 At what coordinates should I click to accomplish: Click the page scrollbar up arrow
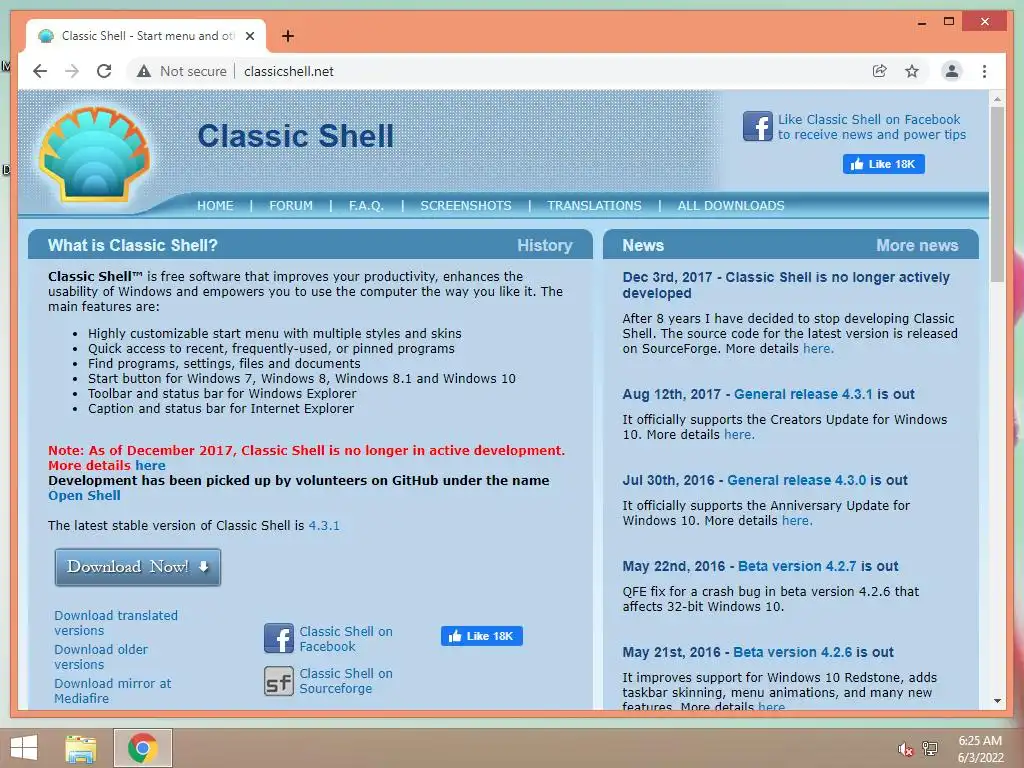(997, 99)
